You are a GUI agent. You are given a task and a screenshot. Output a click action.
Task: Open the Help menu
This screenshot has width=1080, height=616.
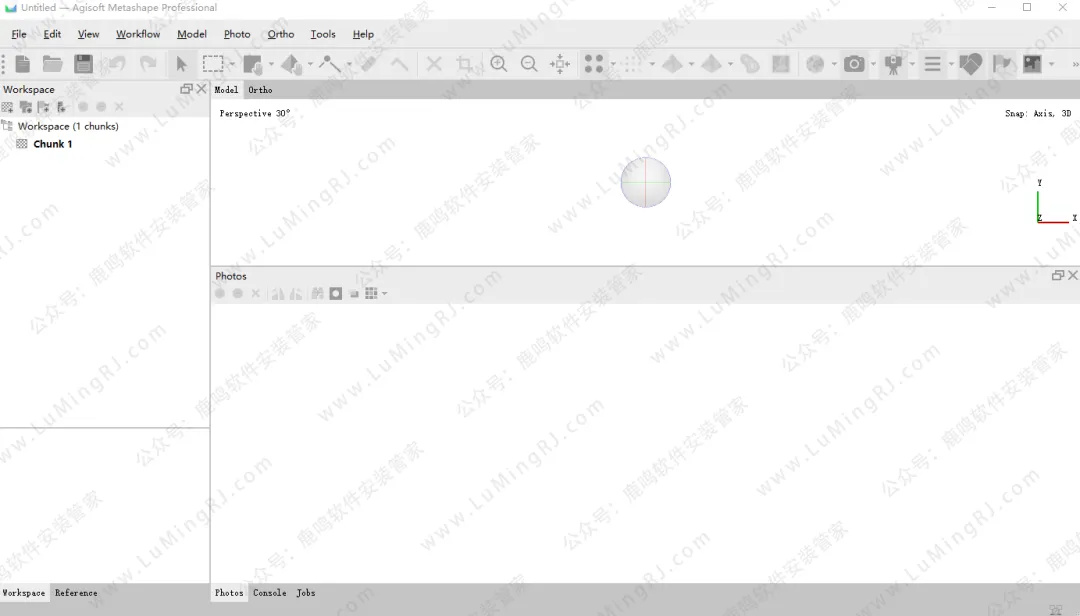pos(363,34)
